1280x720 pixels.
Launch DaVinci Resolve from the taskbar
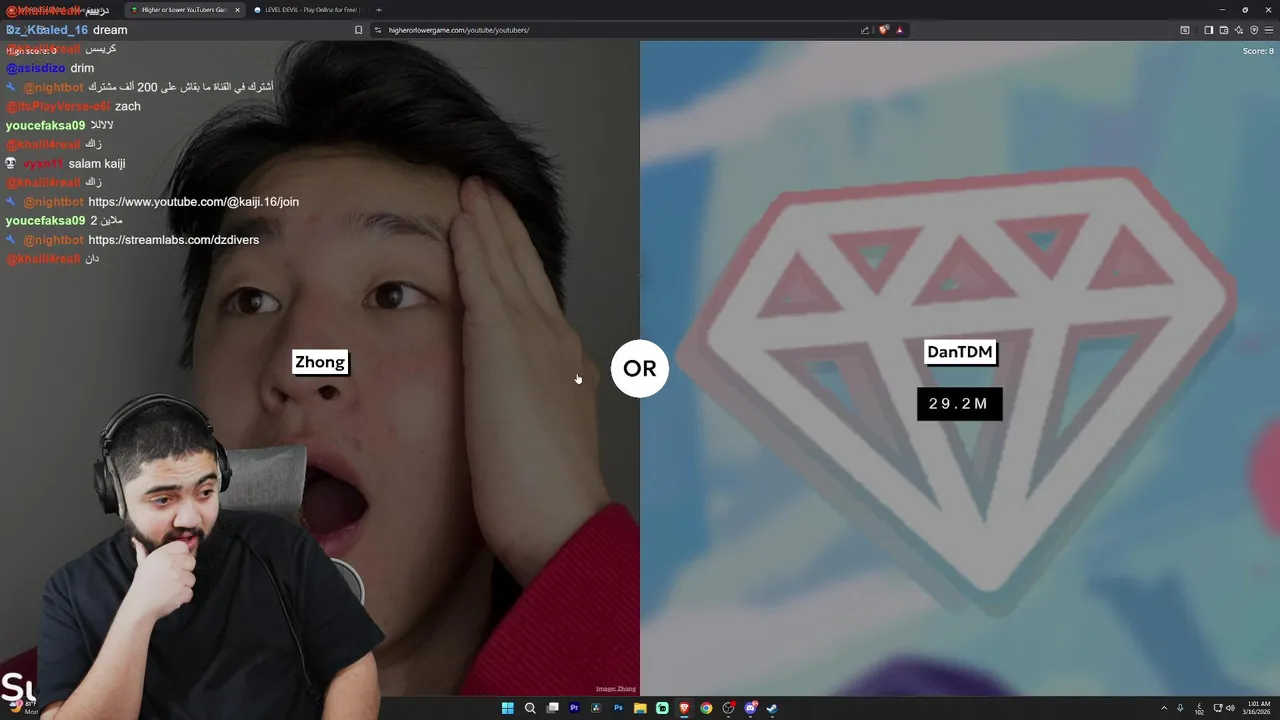[596, 708]
